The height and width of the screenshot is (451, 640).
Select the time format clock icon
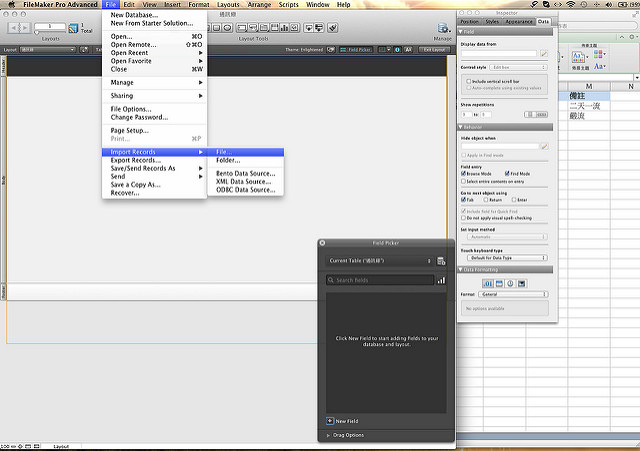click(510, 283)
